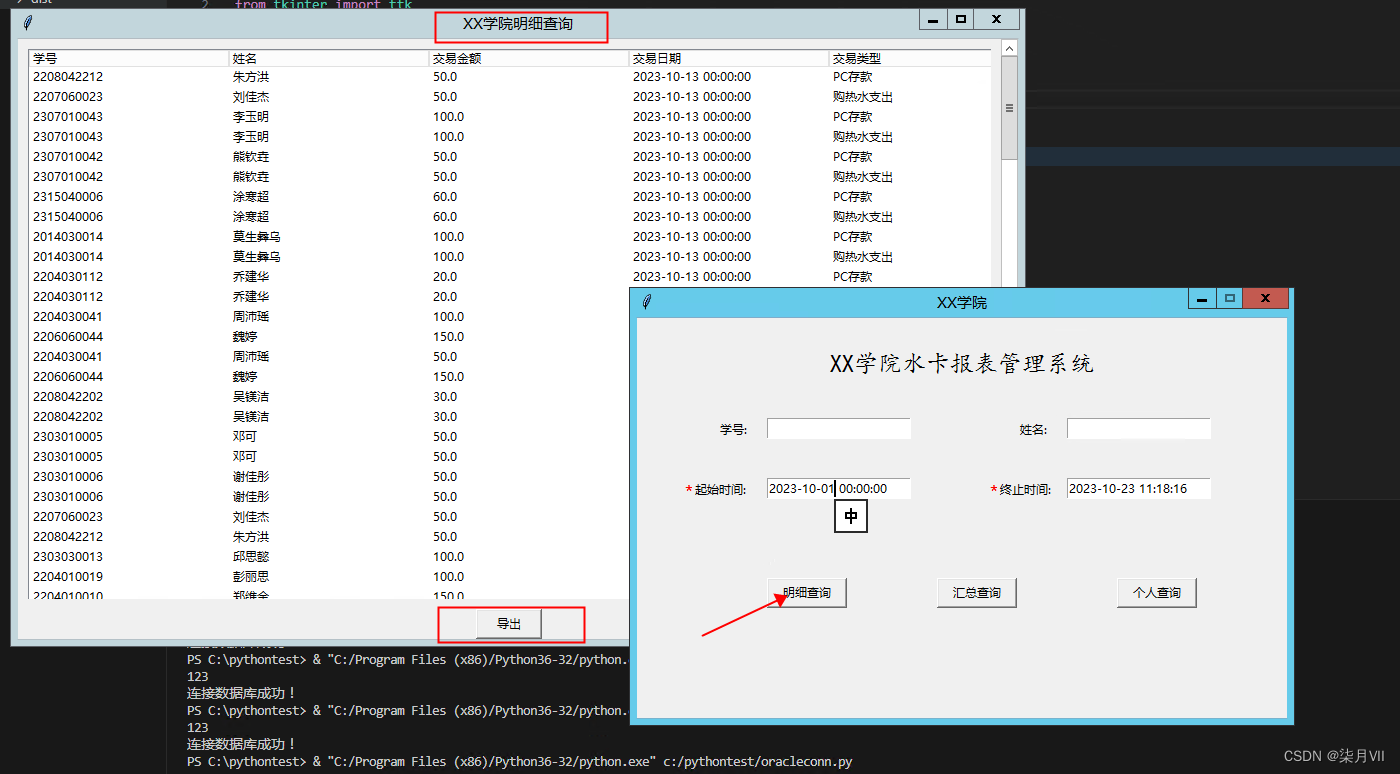Maximize the XX学院明细查询 window
This screenshot has width=1400, height=774.
tap(960, 19)
